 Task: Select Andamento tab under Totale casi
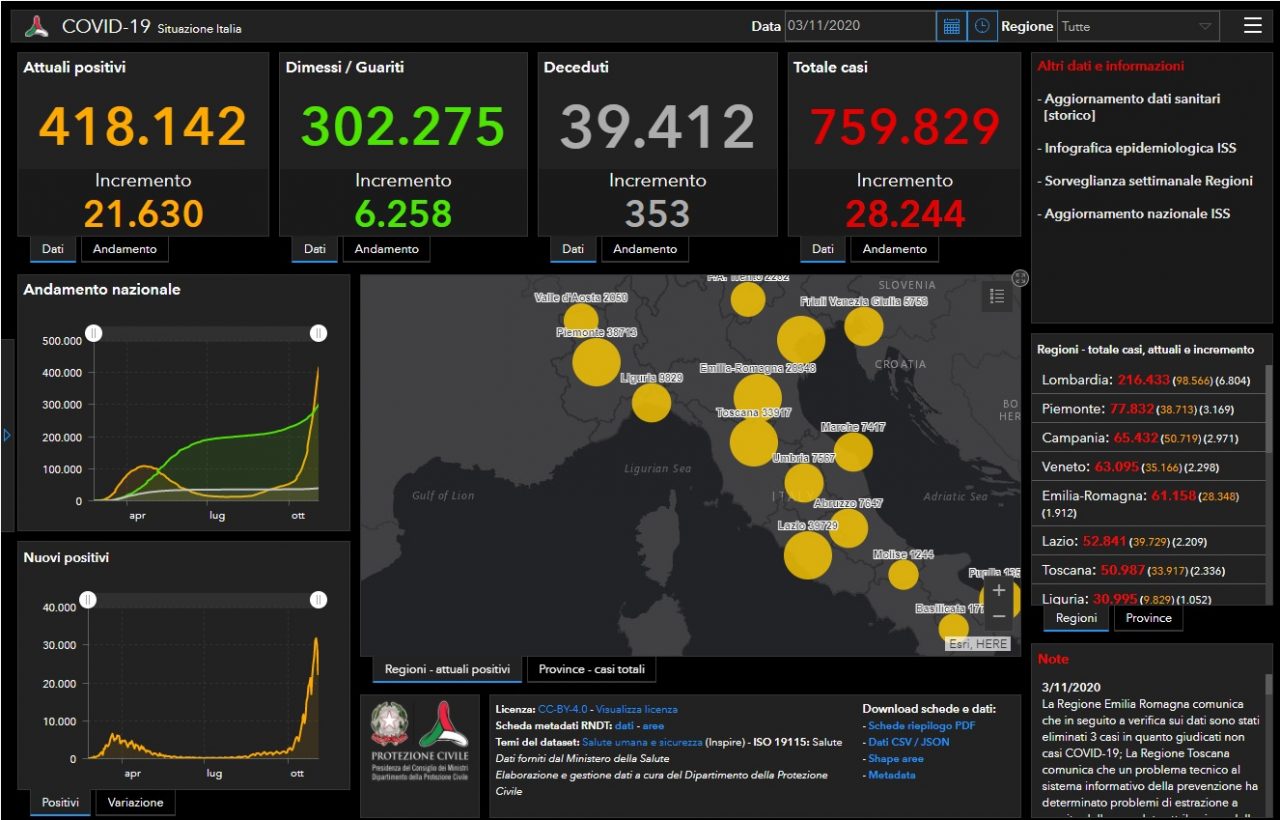click(x=894, y=249)
